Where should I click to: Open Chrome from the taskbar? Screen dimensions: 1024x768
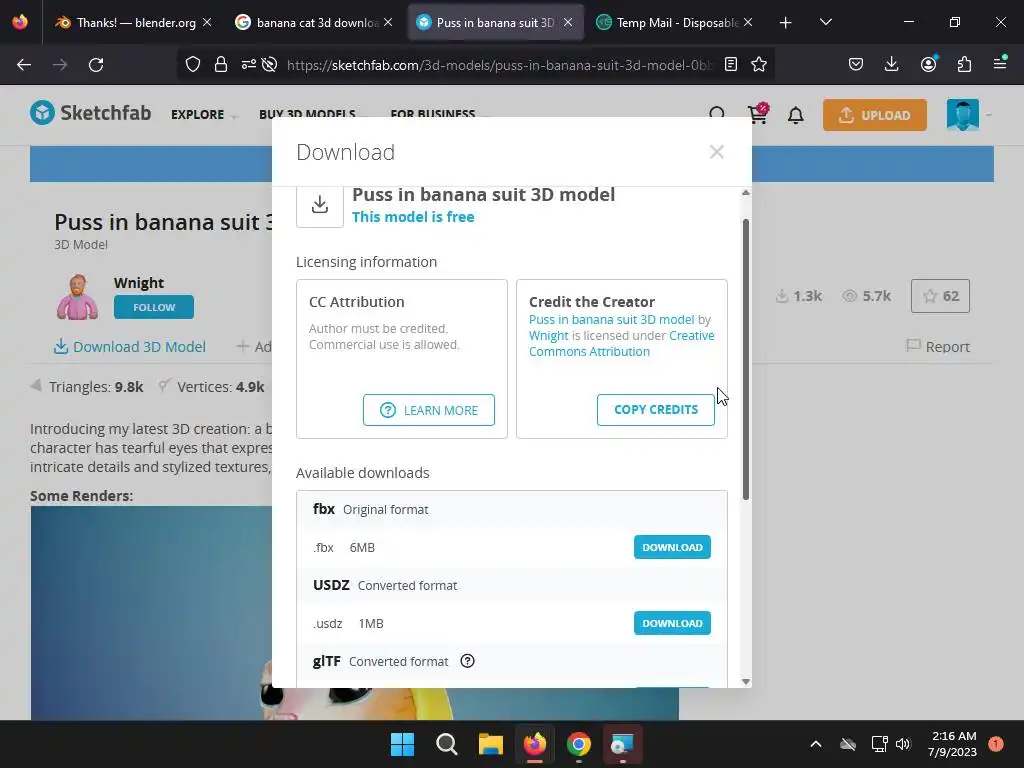[579, 744]
